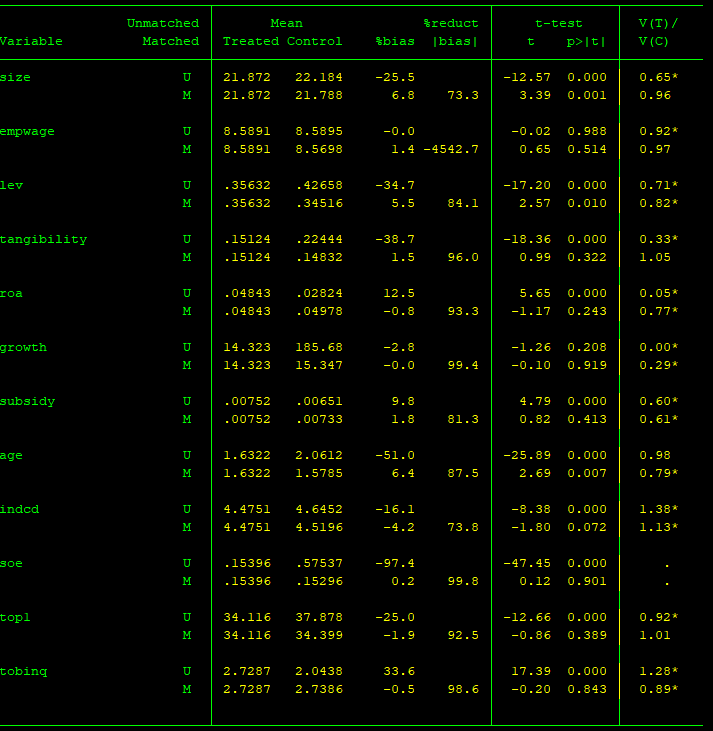The image size is (713, 731).
Task: Select the 'tangibility' variable name
Action: [43, 240]
